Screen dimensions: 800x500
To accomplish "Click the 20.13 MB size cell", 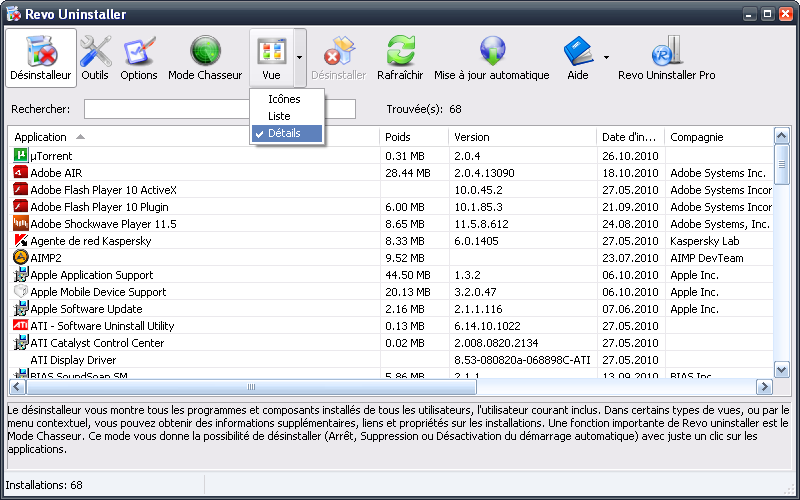I will click(x=408, y=292).
